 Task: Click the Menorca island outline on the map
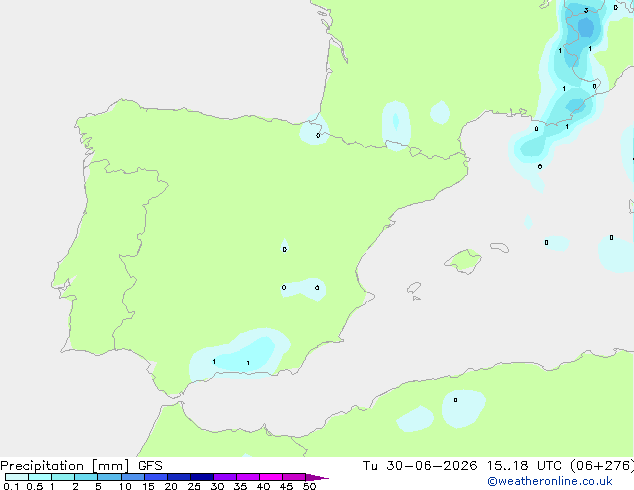click(x=500, y=247)
